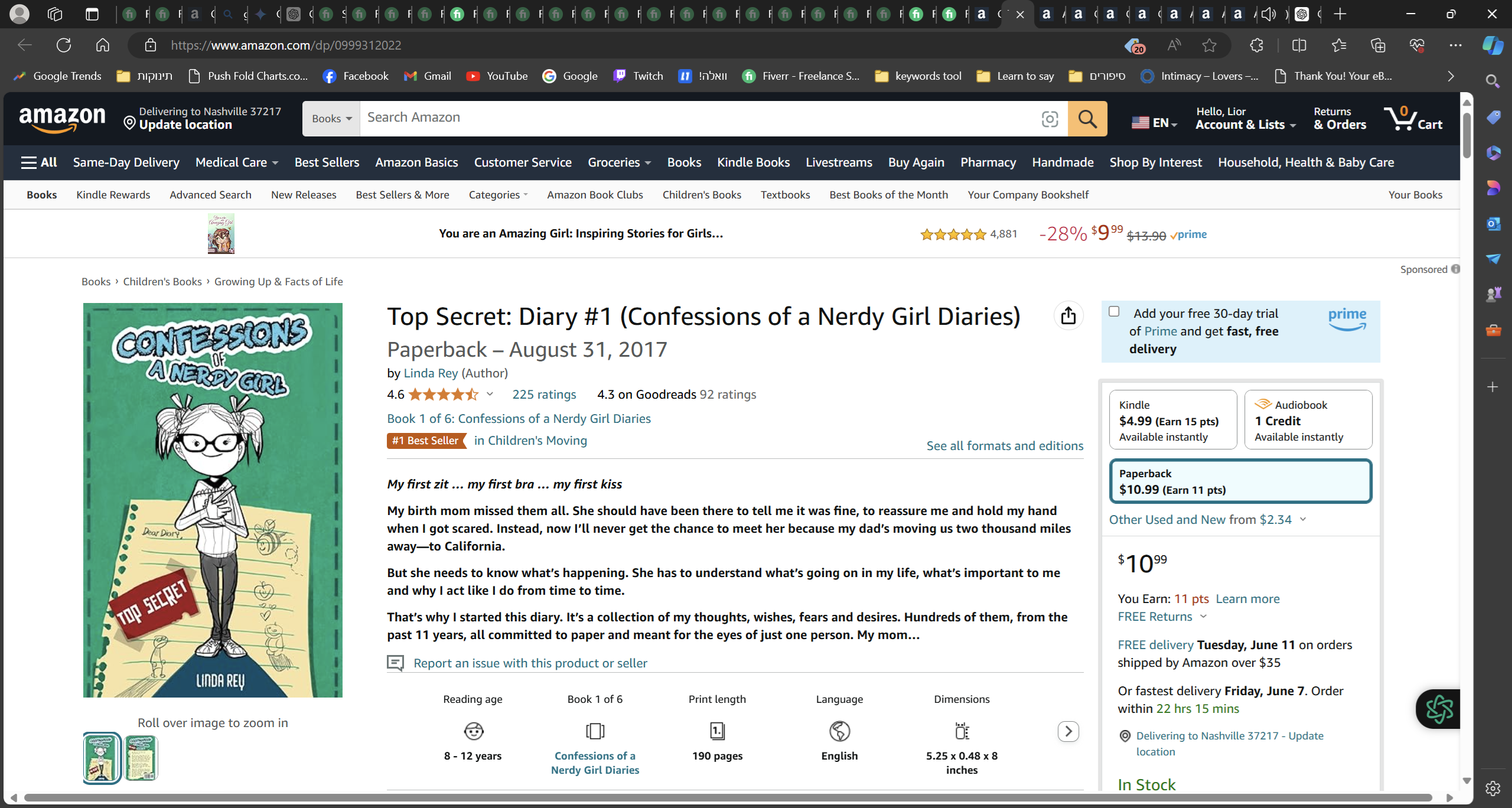
Task: Open the Categories dropdown in Books bar
Action: pyautogui.click(x=498, y=195)
